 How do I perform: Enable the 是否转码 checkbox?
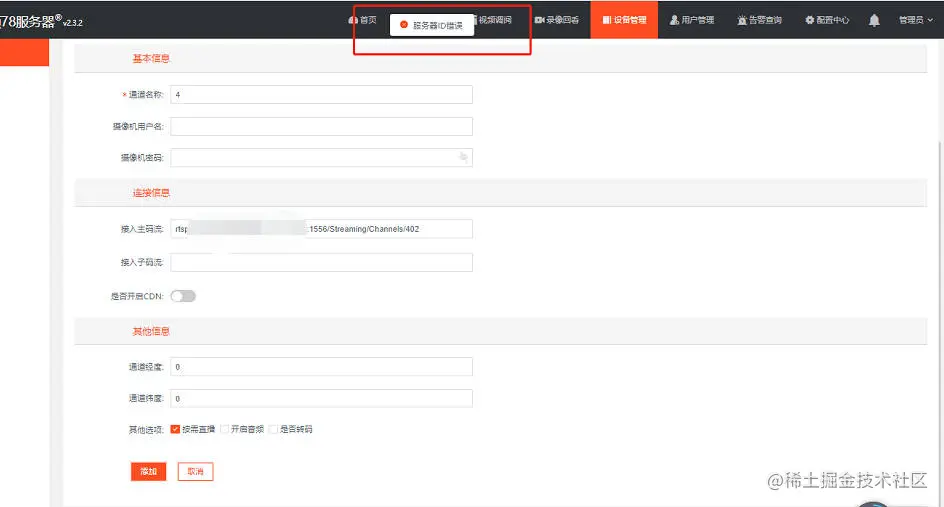point(273,429)
